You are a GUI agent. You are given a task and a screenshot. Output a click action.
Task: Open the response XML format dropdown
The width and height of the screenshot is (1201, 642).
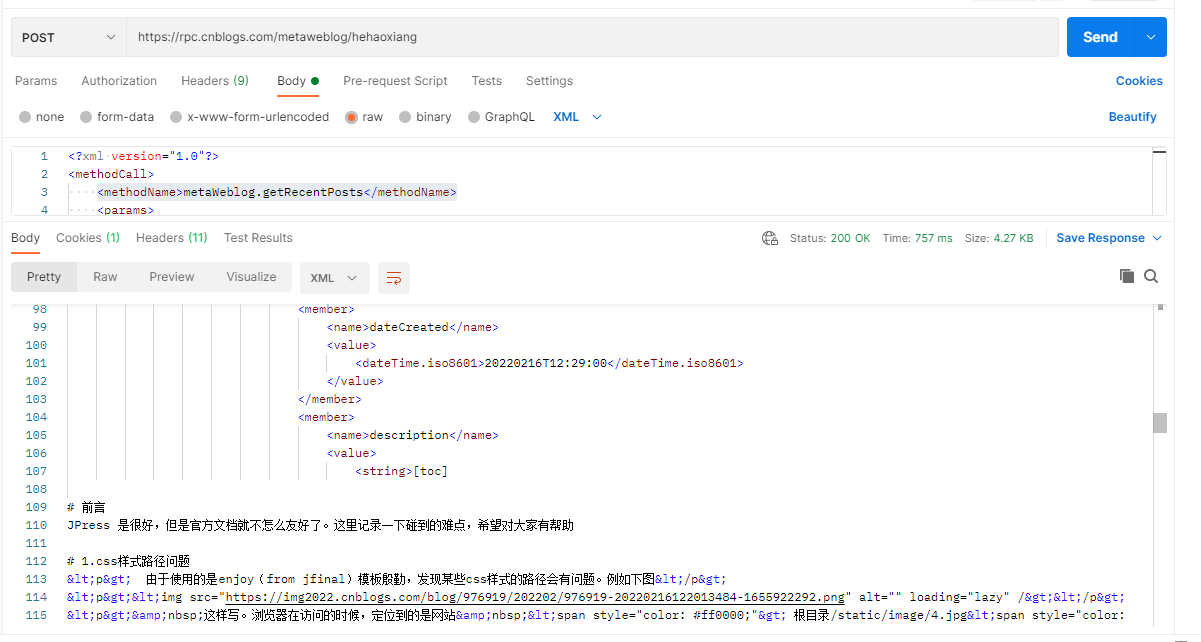[x=334, y=277]
